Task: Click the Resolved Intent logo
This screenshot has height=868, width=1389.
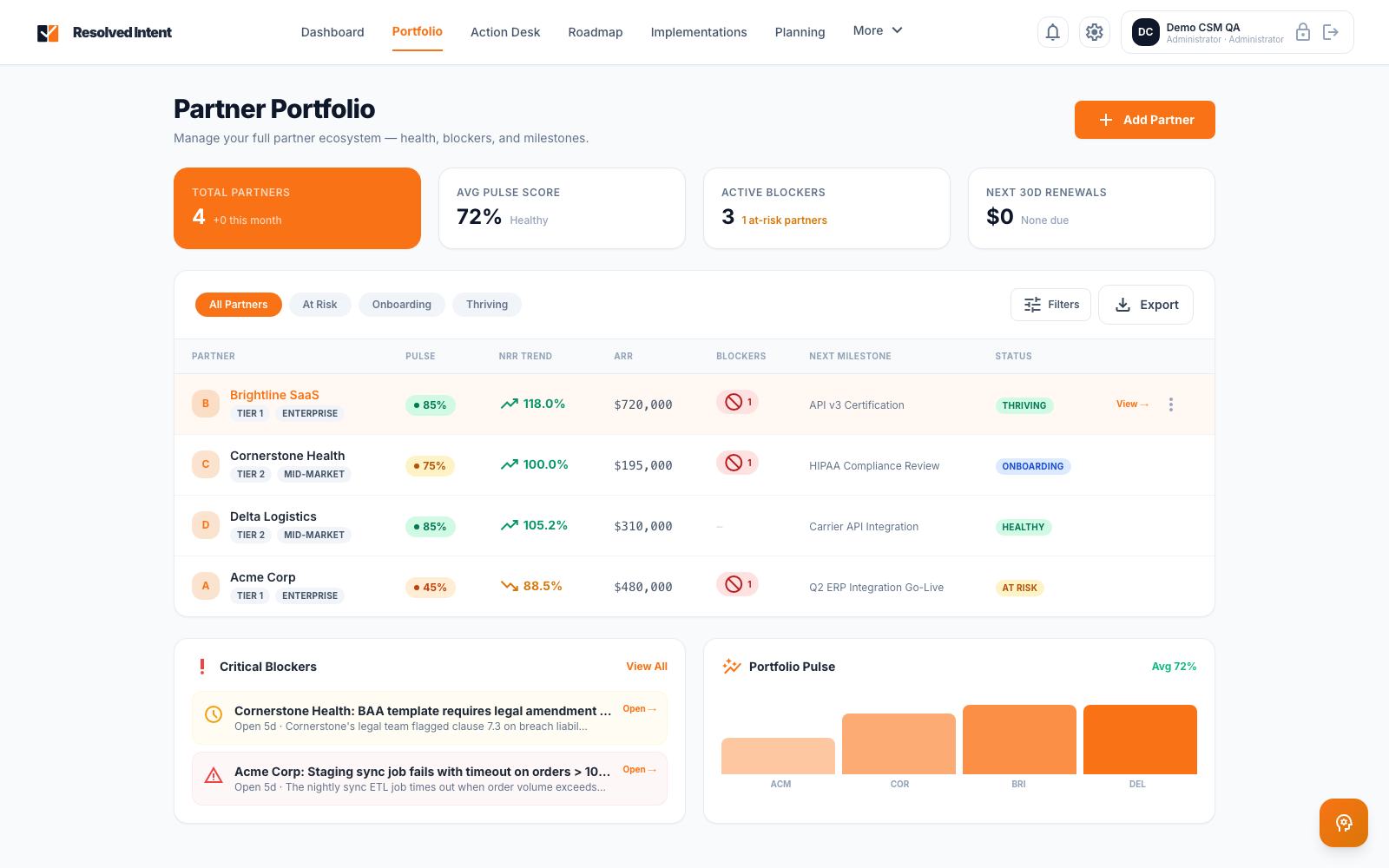Action: (104, 32)
